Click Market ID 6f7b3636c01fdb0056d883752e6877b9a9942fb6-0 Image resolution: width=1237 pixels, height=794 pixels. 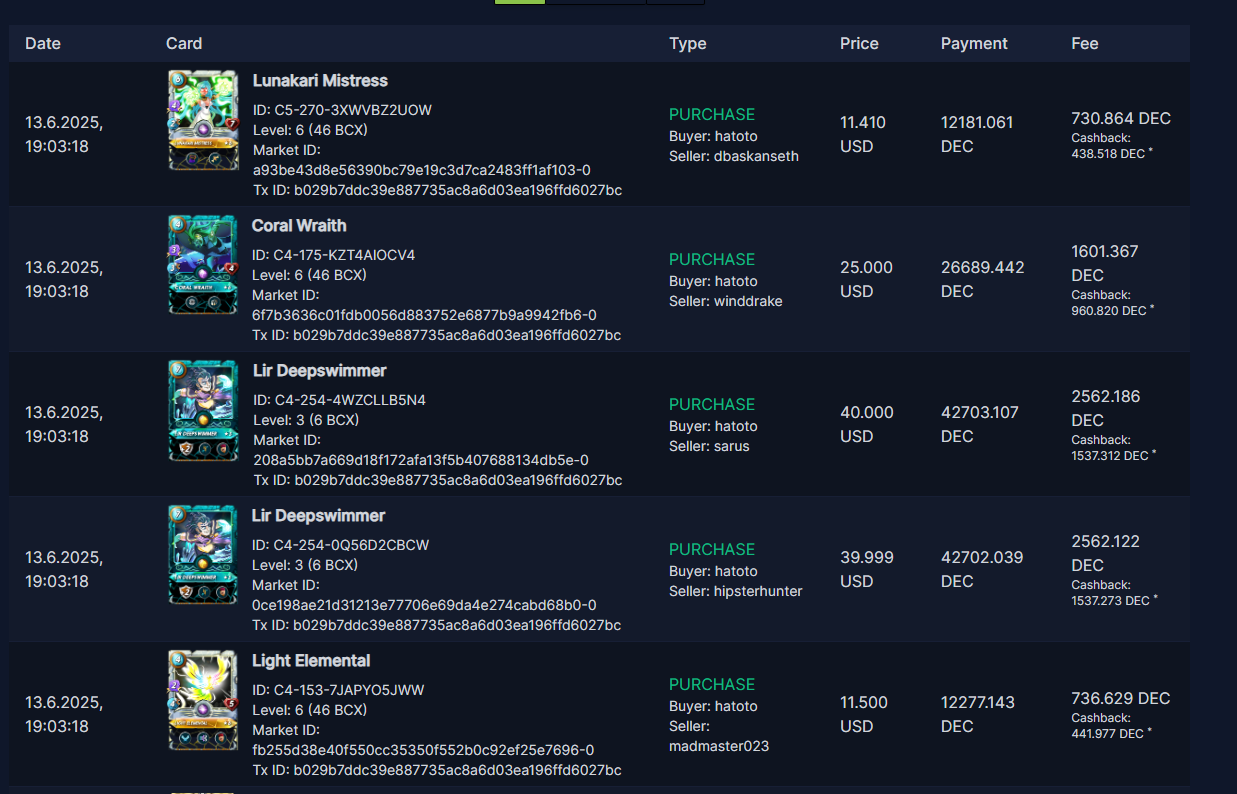click(424, 315)
